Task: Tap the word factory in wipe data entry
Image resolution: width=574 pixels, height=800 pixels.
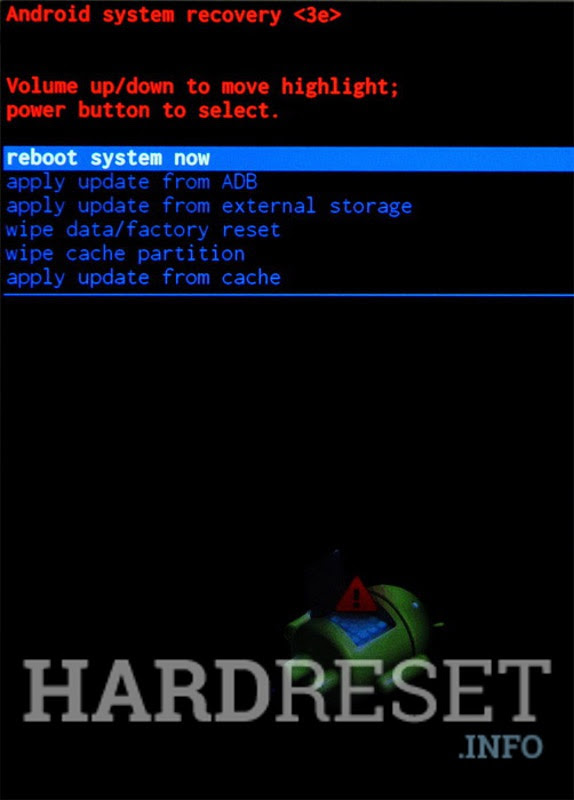Action: (167, 231)
